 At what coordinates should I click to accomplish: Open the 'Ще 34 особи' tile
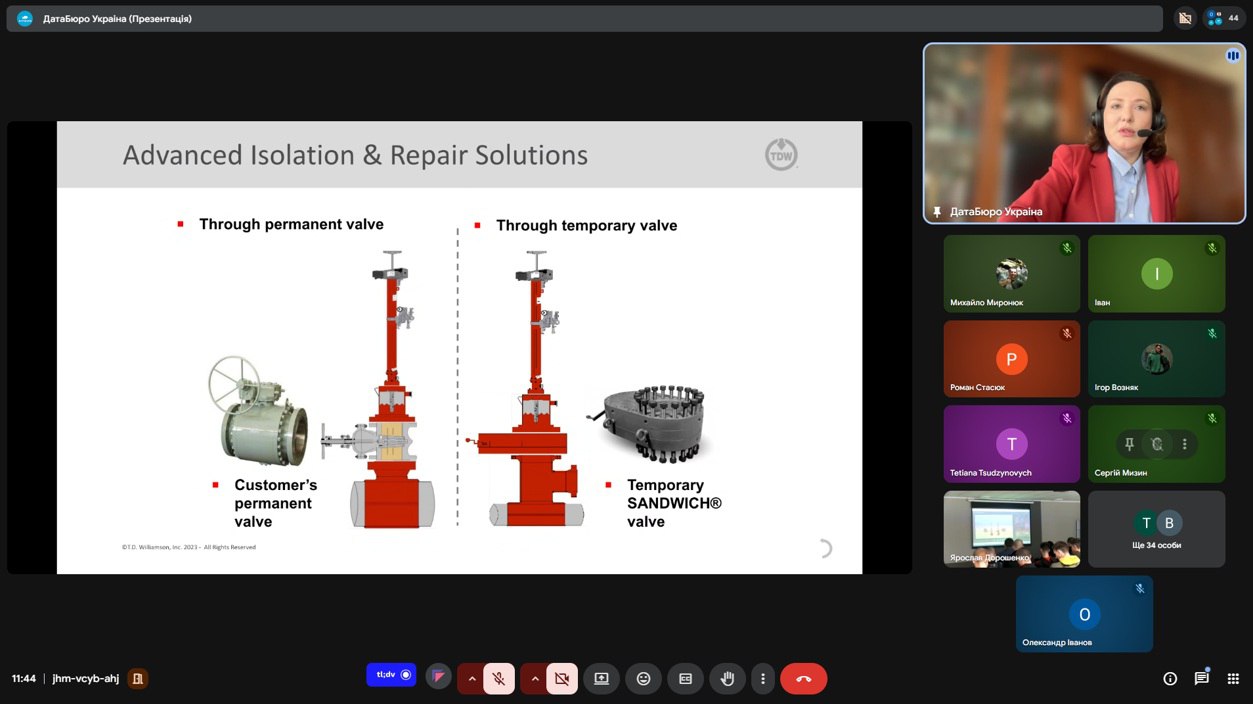point(1156,529)
